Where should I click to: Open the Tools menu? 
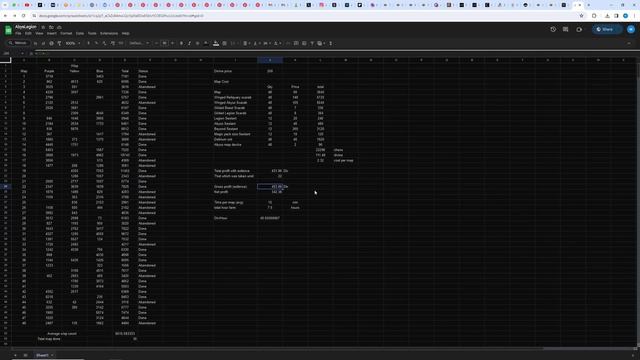click(92, 33)
